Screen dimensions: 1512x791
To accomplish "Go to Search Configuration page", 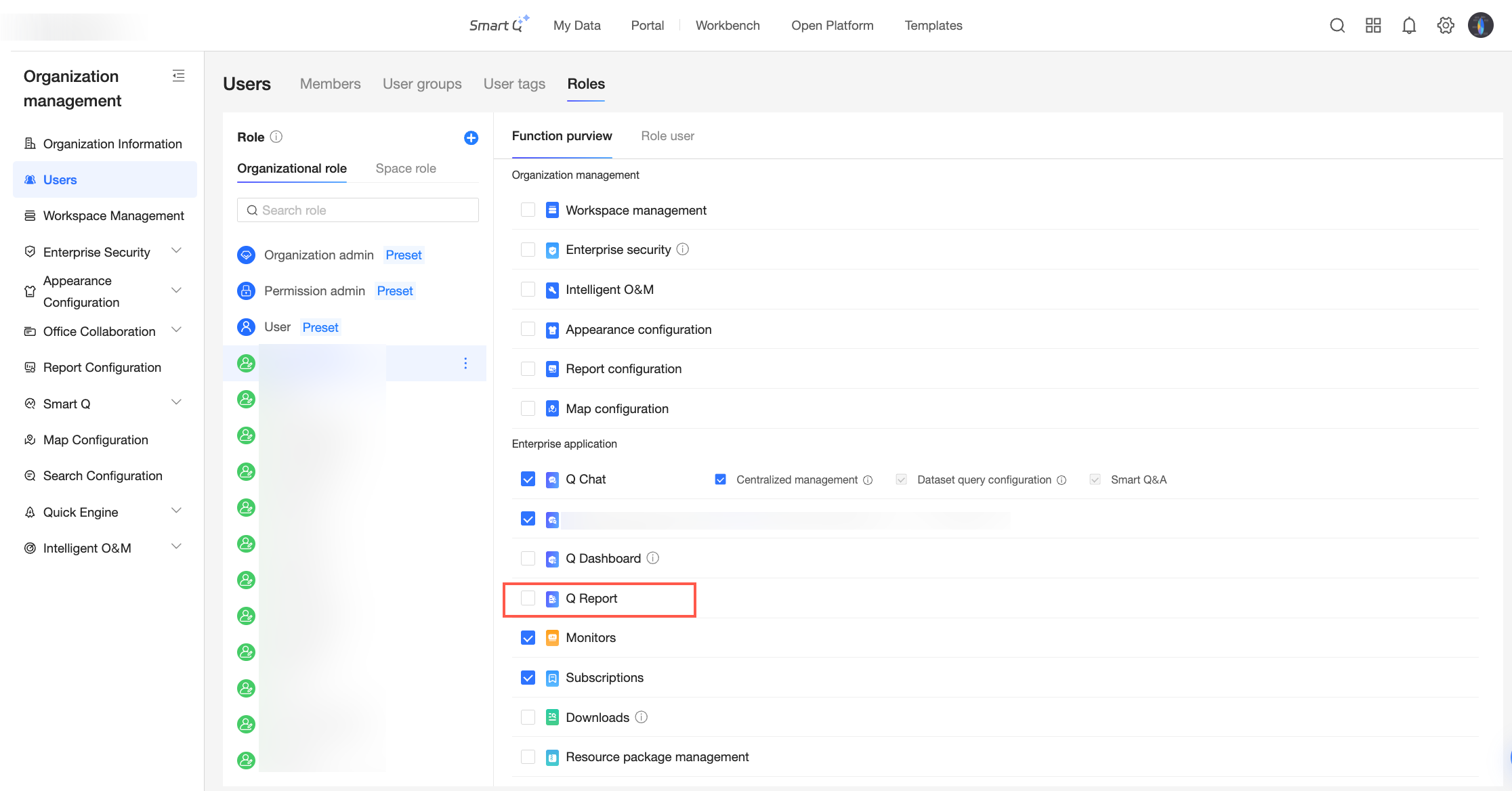I will 105,476.
